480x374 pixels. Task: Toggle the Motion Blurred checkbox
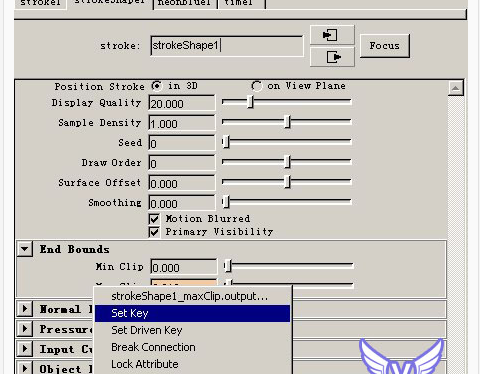[x=154, y=219]
